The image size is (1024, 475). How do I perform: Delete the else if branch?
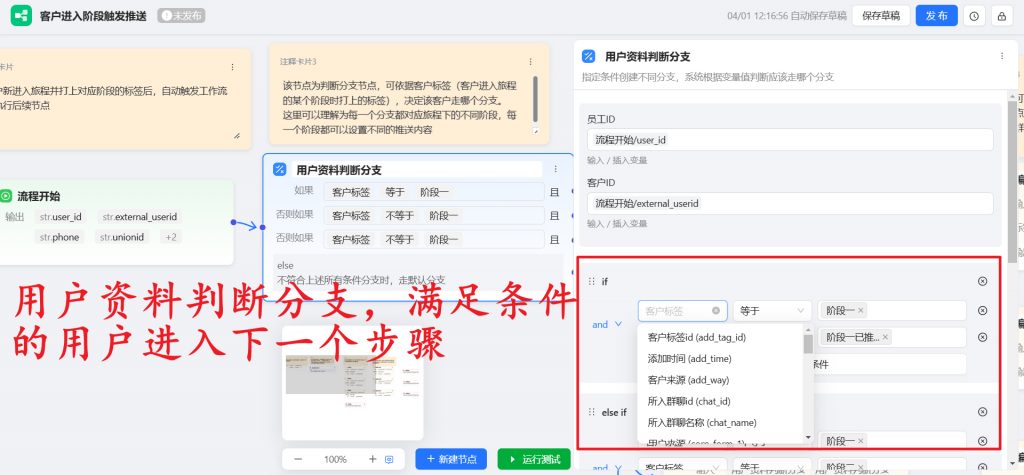pyautogui.click(x=982, y=412)
